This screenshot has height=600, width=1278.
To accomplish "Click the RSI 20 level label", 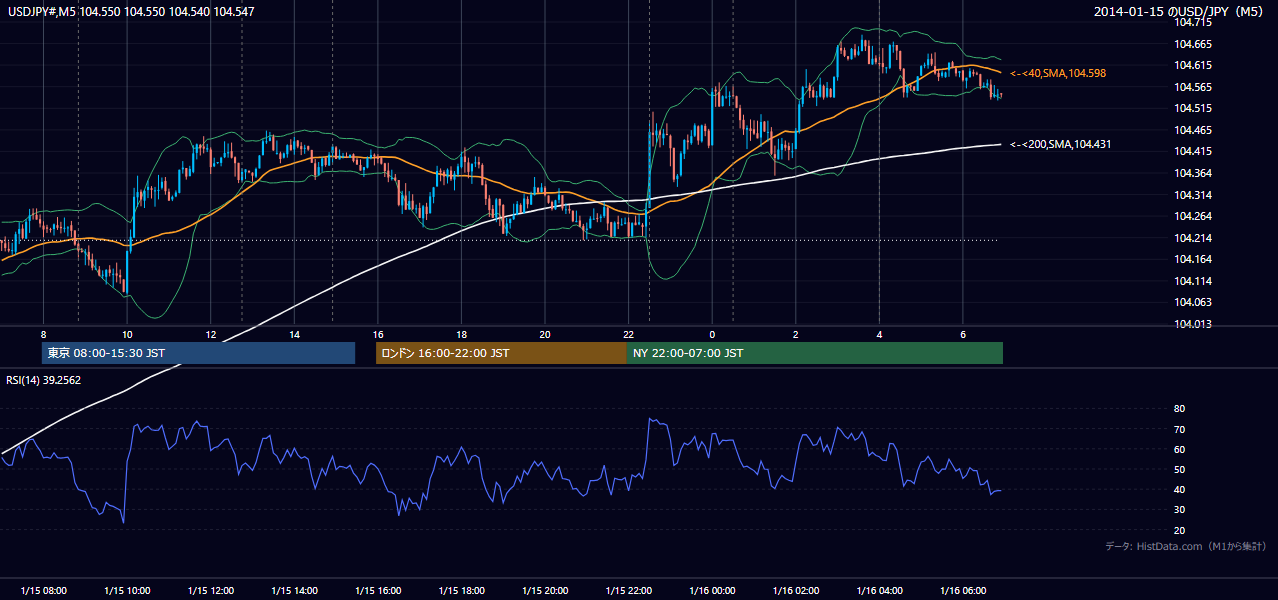I will 1179,530.
